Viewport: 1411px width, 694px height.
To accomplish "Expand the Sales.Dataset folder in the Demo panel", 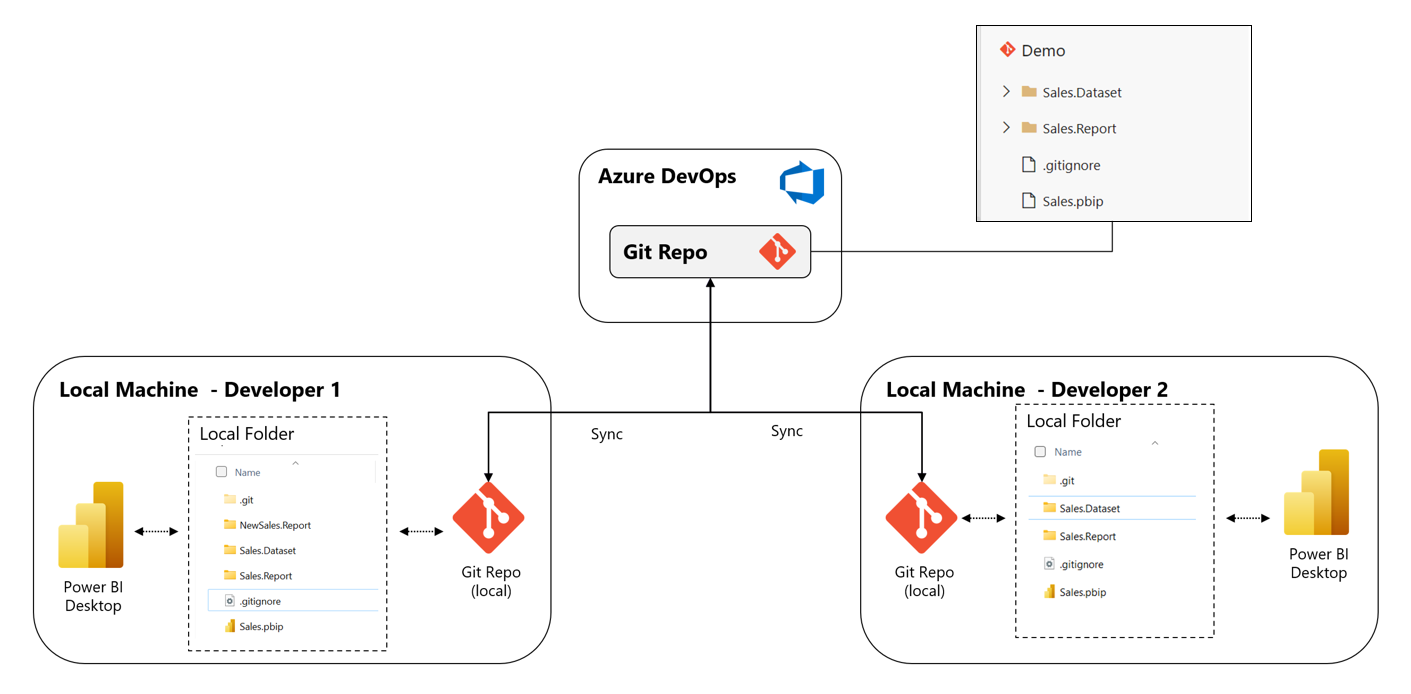I will (x=1006, y=91).
